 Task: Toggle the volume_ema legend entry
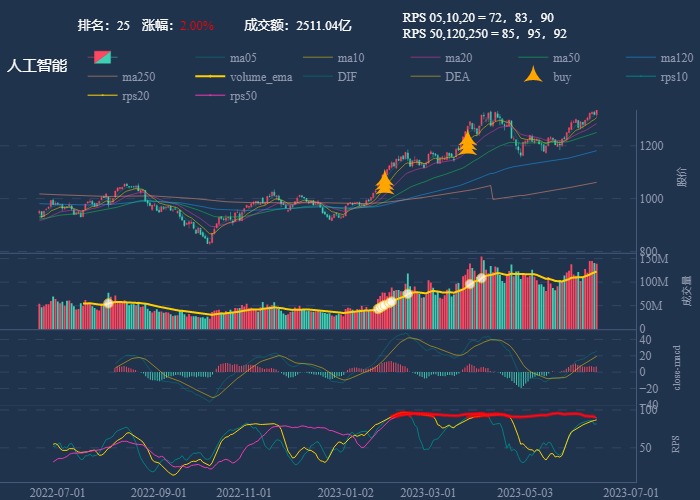tap(260, 77)
